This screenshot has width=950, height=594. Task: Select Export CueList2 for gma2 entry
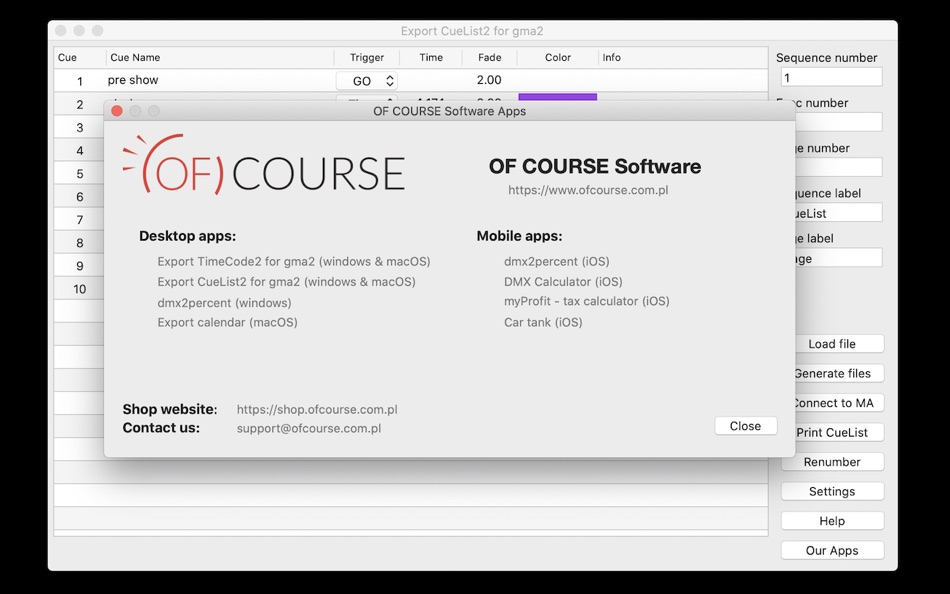coord(287,282)
